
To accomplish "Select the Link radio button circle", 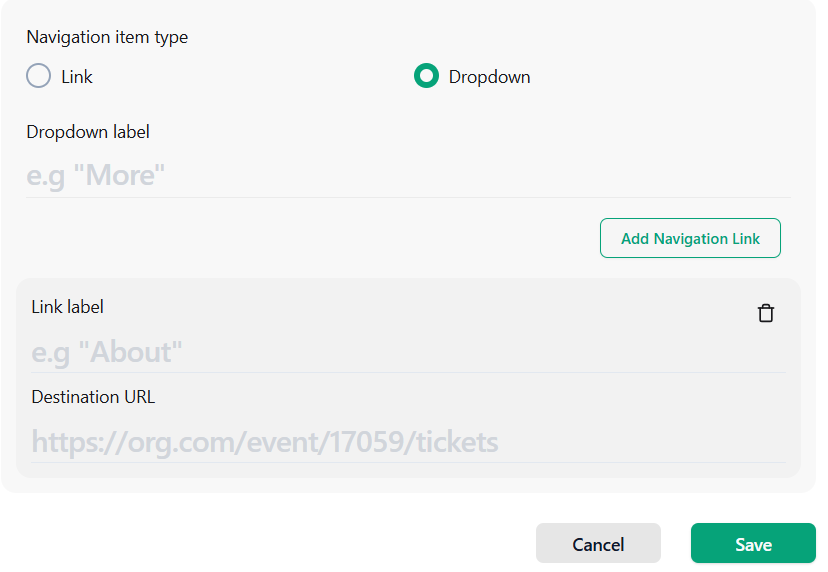I will point(39,76).
